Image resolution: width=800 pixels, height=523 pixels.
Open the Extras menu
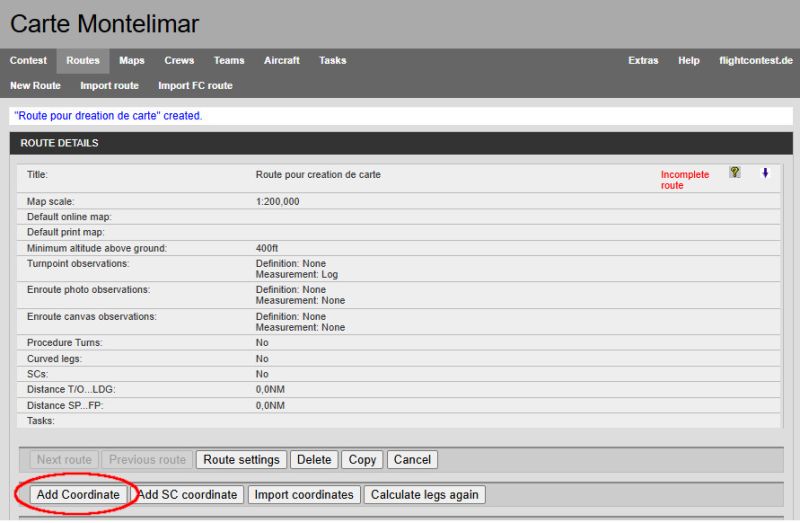(x=643, y=61)
